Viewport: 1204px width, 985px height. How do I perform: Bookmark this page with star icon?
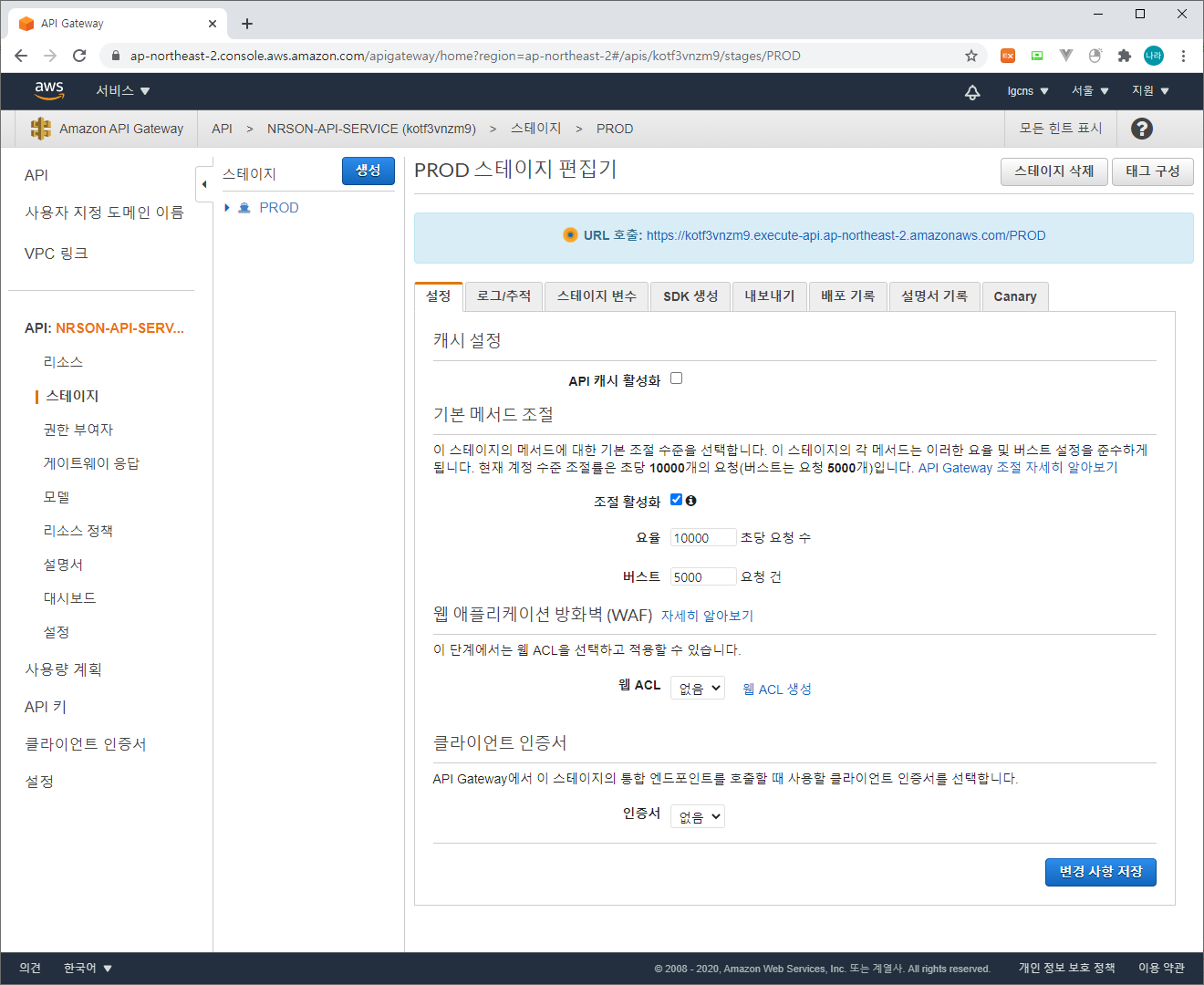pyautogui.click(x=971, y=56)
